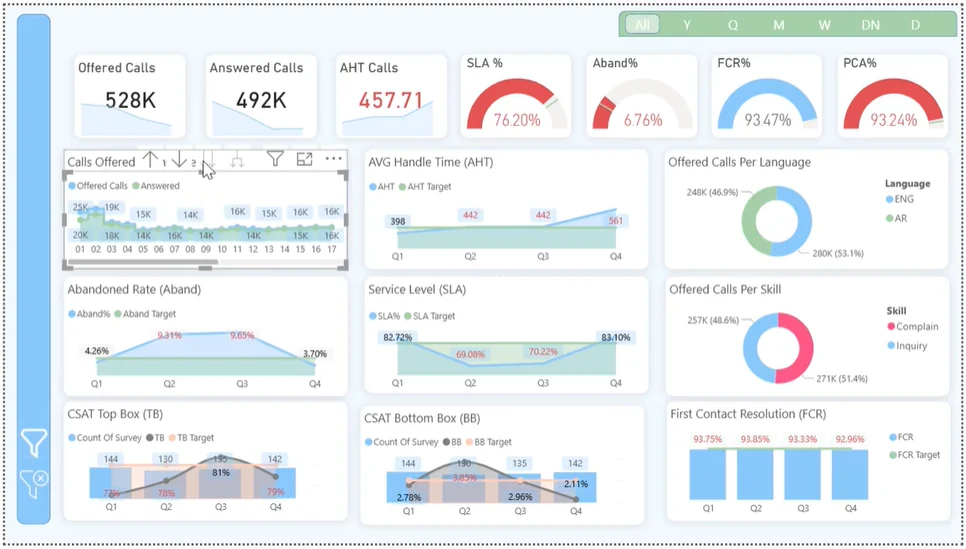Image resolution: width=966 pixels, height=549 pixels.
Task: Click the 9.65% label in Abandoned Rate chart
Action: pyautogui.click(x=242, y=335)
